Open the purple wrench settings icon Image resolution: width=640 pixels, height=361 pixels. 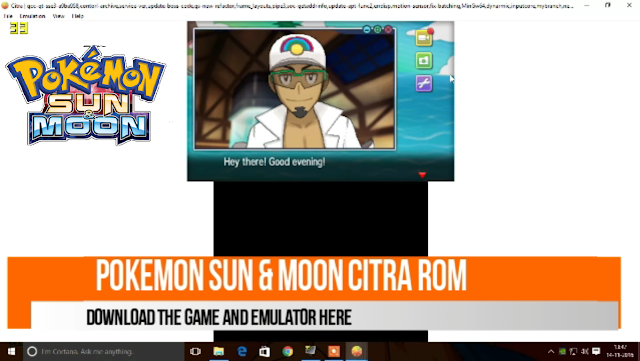coord(424,83)
